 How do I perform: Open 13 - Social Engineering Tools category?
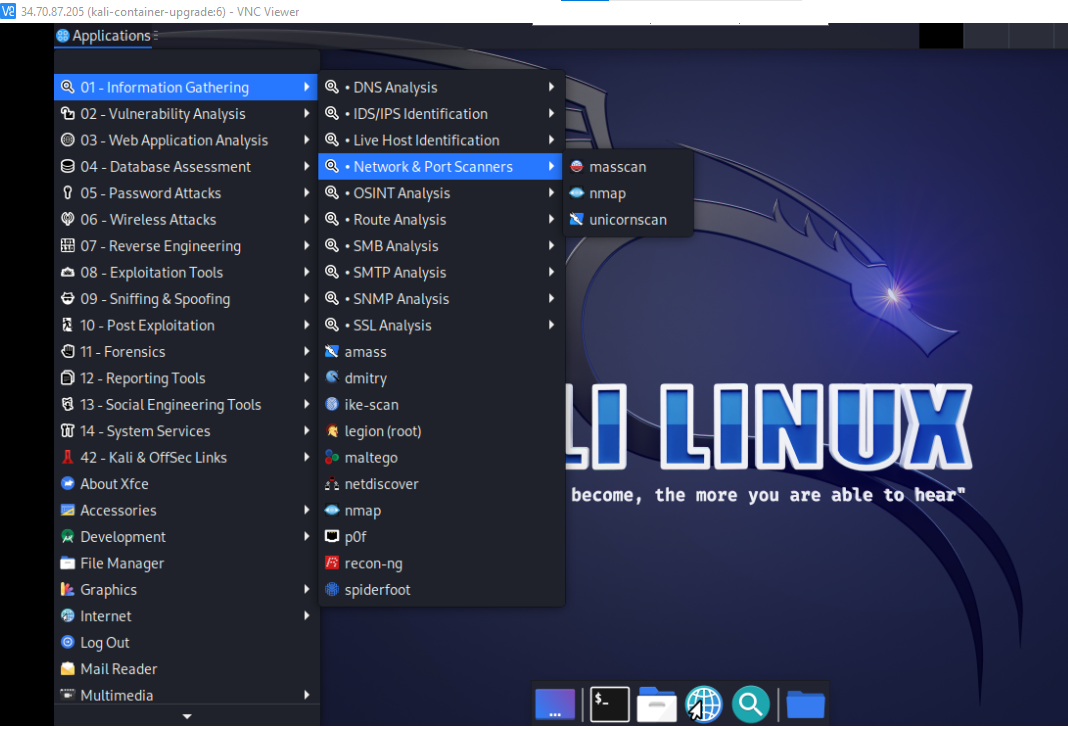[185, 405]
